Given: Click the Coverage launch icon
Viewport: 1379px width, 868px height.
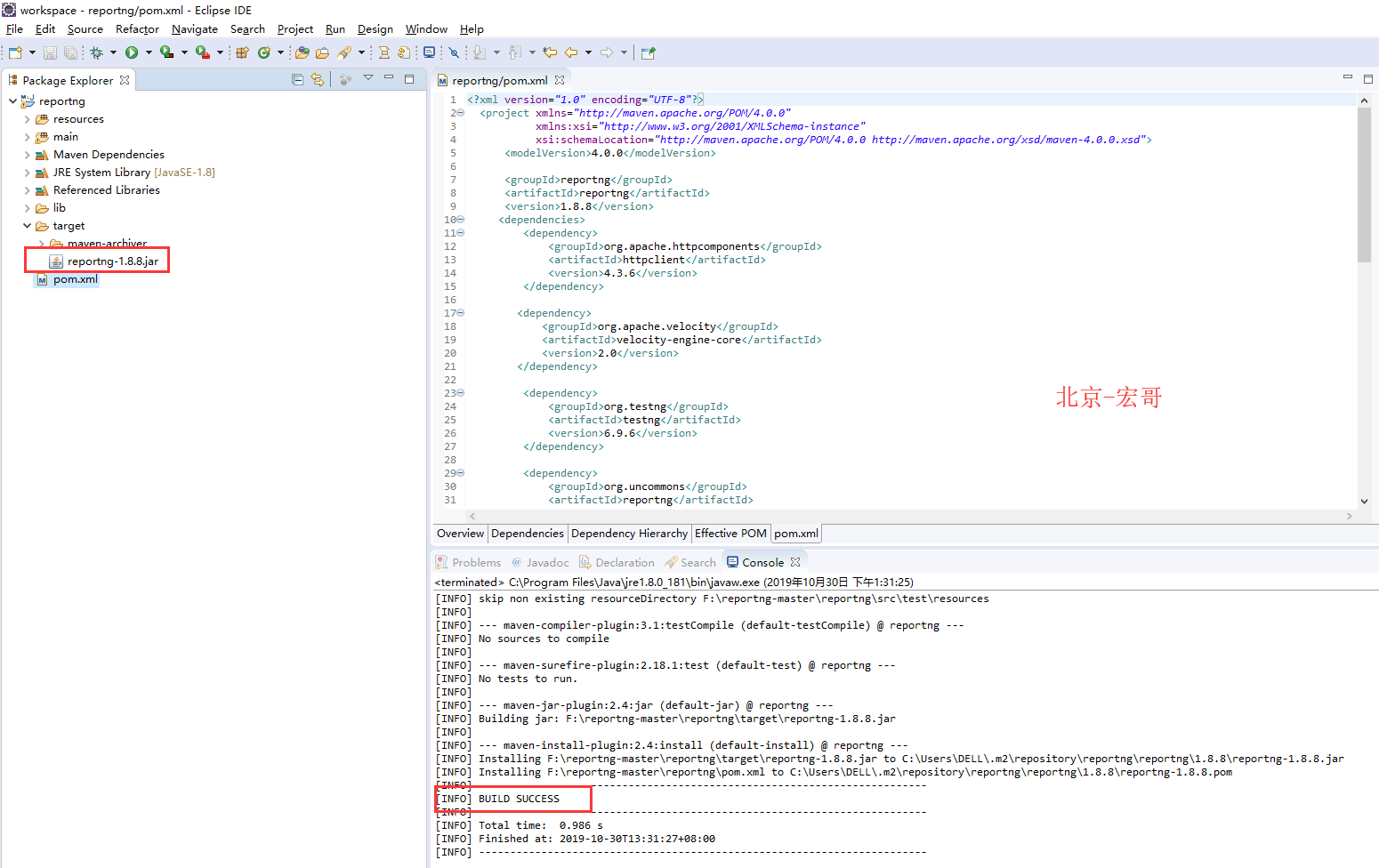Looking at the screenshot, I should click(x=166, y=52).
